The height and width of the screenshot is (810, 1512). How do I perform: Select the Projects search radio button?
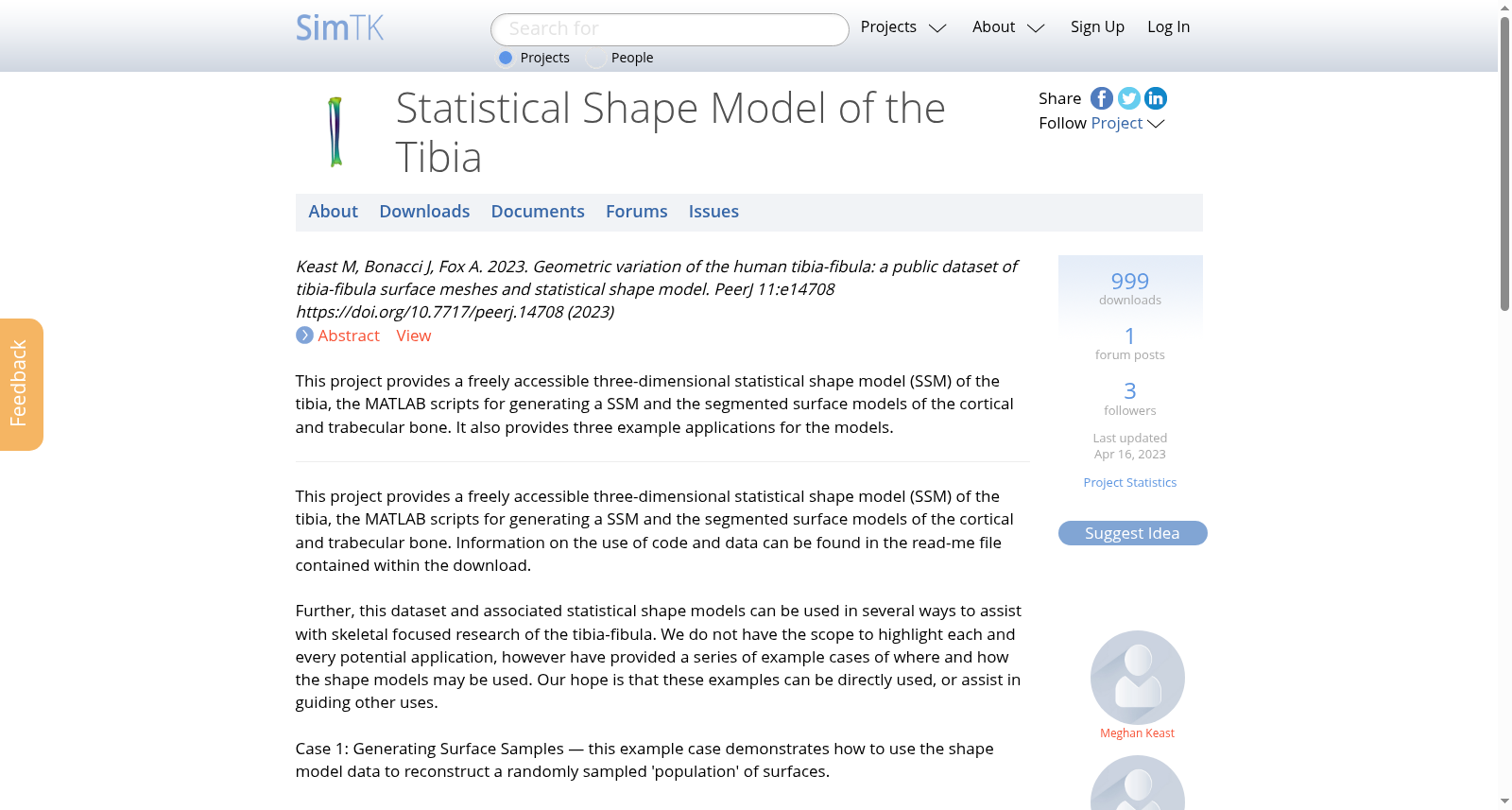(x=506, y=58)
